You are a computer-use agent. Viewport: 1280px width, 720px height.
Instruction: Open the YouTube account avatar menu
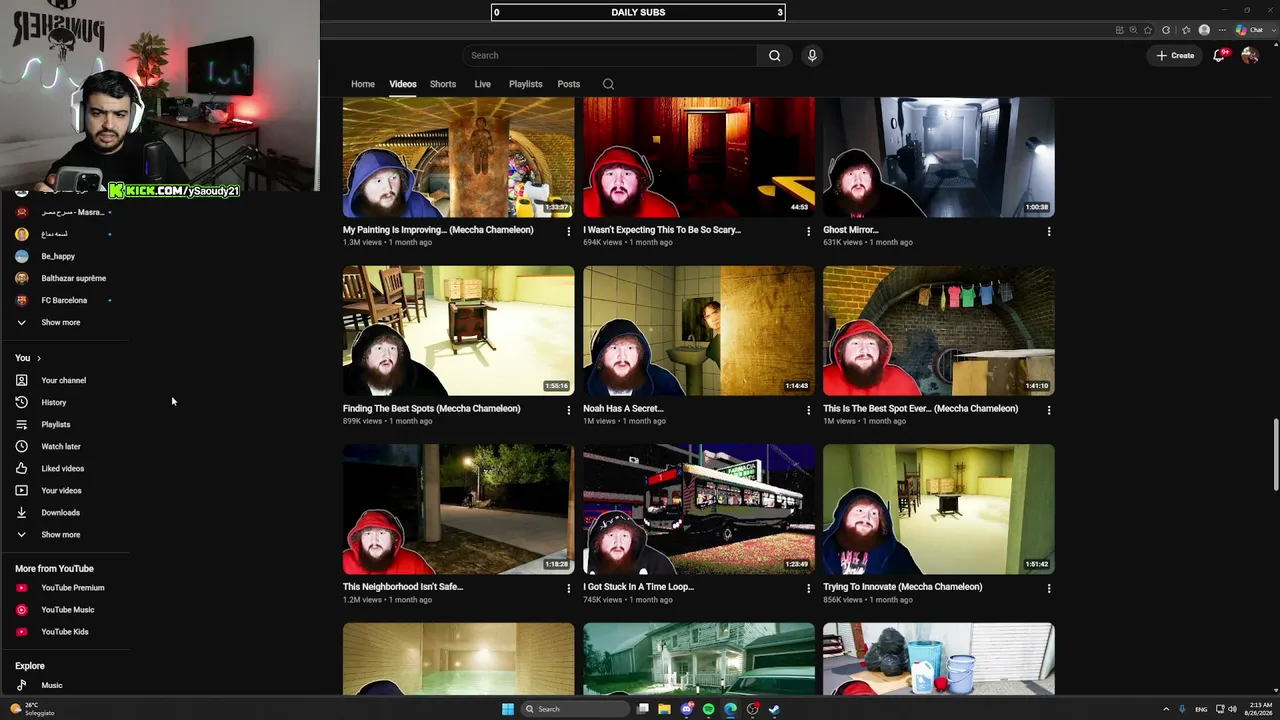click(x=1249, y=56)
